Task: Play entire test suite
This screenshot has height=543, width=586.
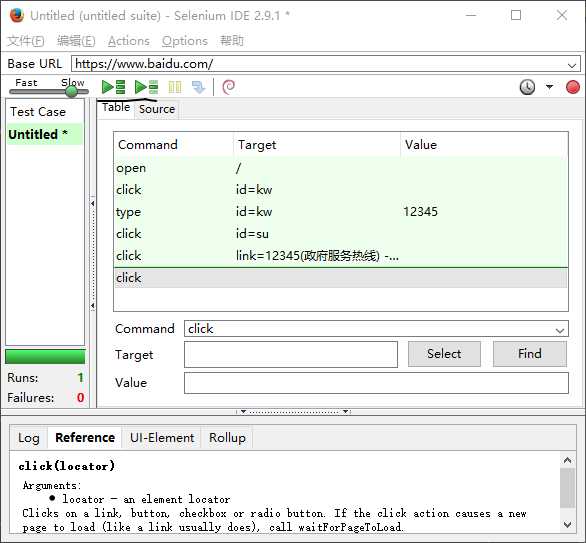Action: pyautogui.click(x=114, y=87)
